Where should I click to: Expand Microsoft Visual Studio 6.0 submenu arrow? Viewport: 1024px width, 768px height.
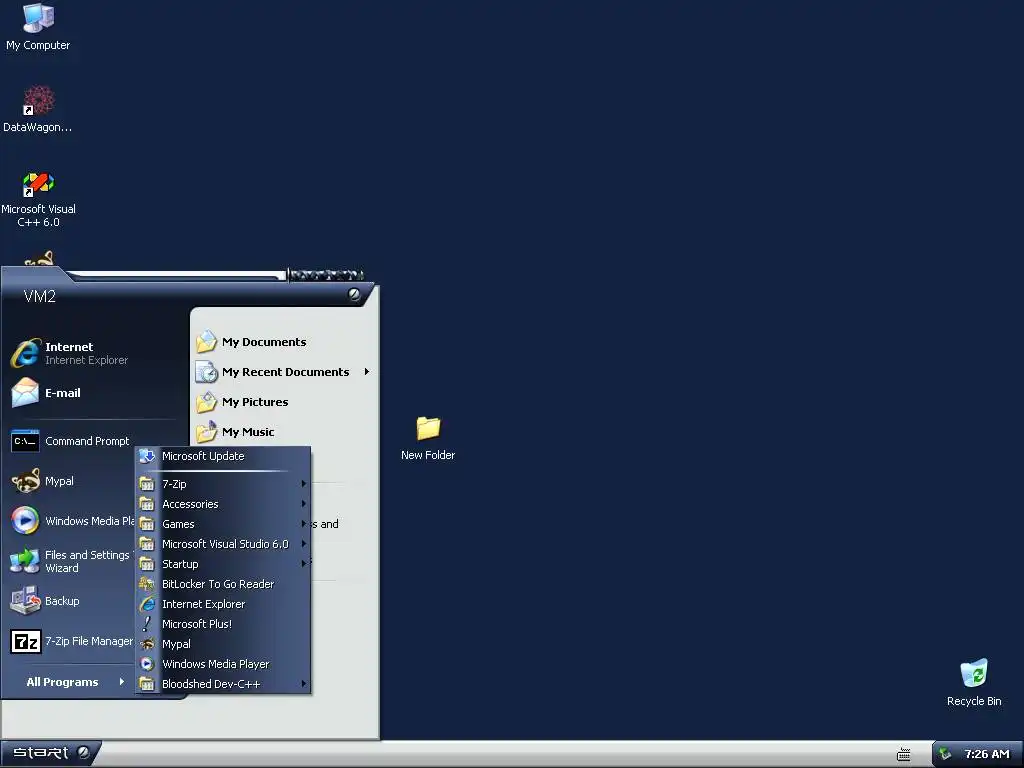coord(304,543)
